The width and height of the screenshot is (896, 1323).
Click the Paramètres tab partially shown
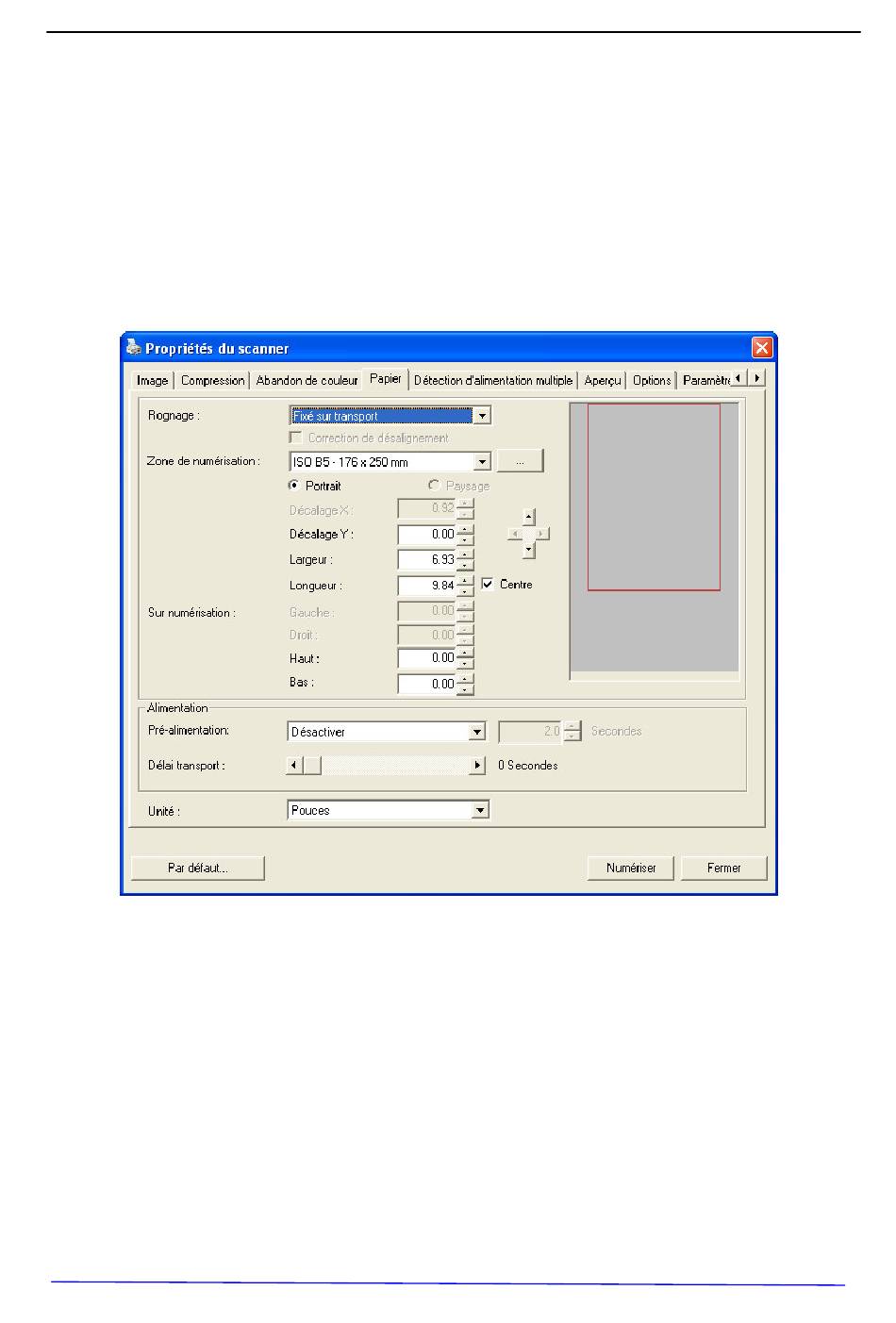pos(705,380)
